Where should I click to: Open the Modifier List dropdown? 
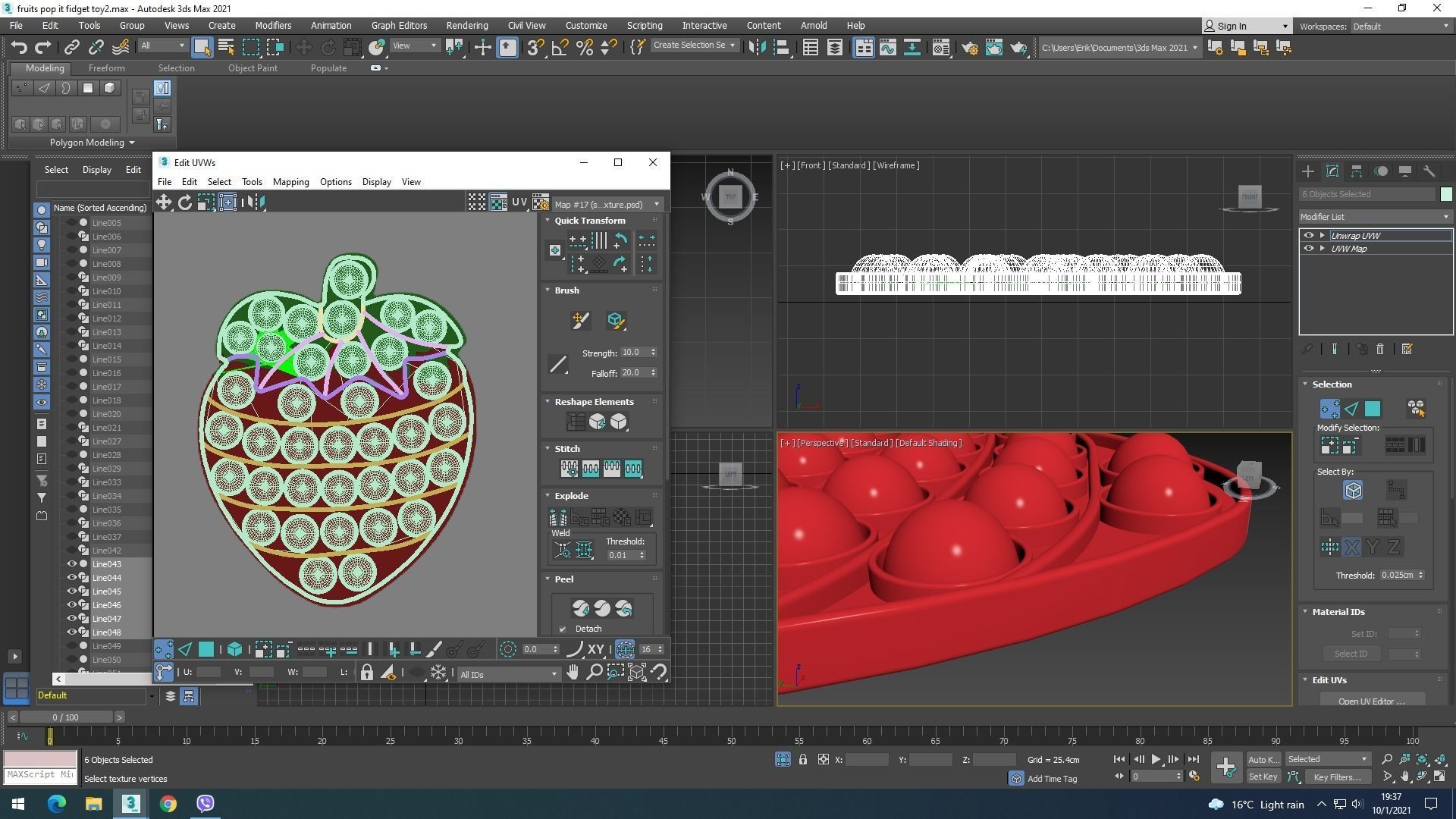tap(1375, 217)
